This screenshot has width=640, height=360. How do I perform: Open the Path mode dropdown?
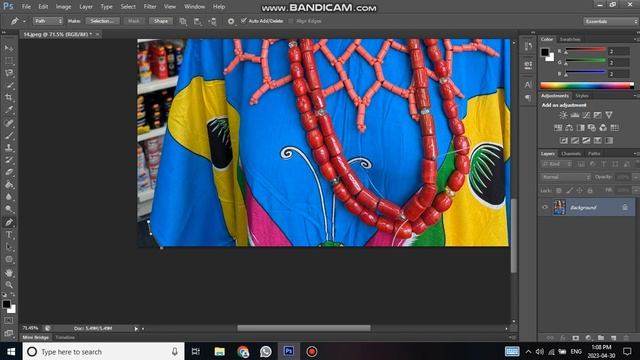[x=48, y=21]
